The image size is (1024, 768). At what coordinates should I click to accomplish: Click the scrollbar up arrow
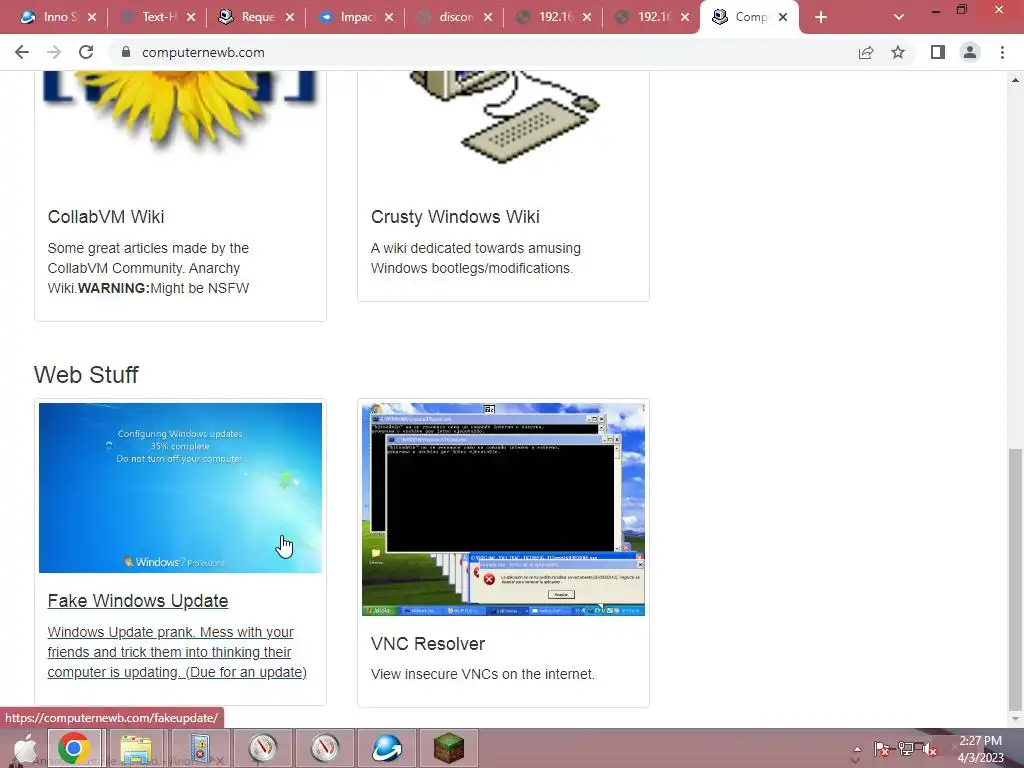coord(1015,80)
